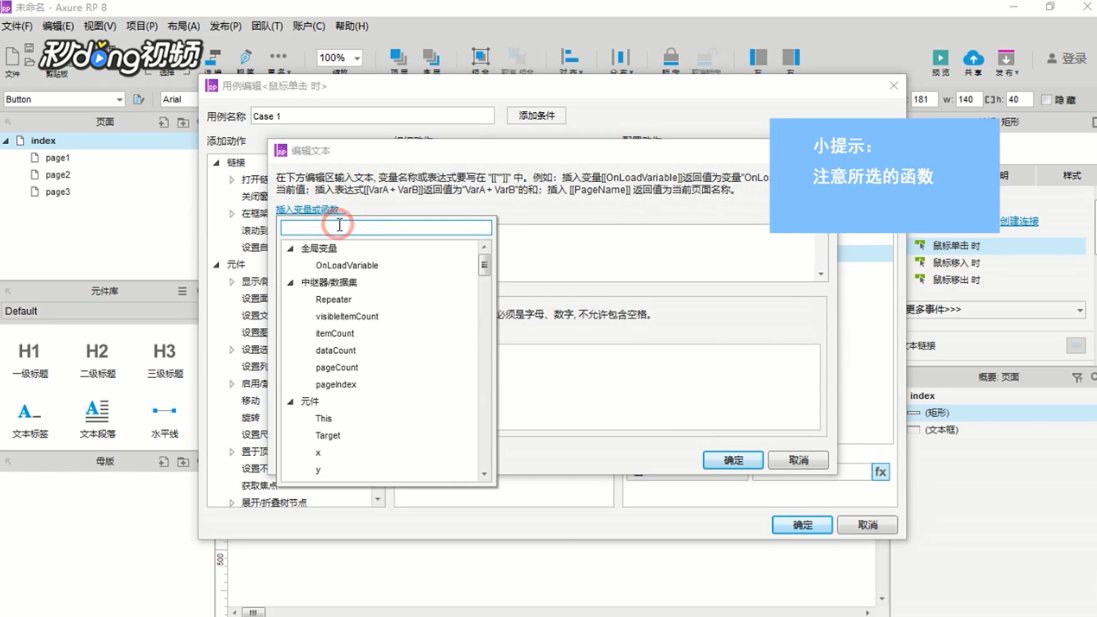Click the function search input field

pos(386,227)
